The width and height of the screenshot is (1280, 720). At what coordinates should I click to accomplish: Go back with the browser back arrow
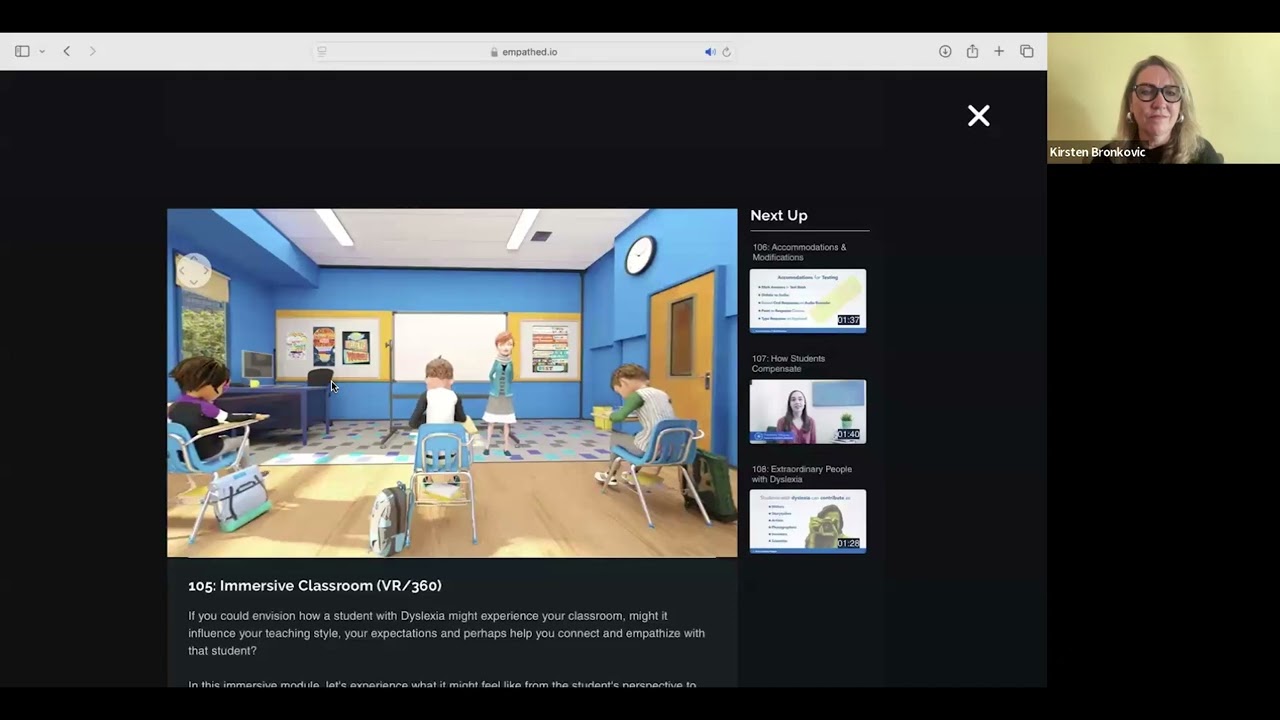coord(67,51)
